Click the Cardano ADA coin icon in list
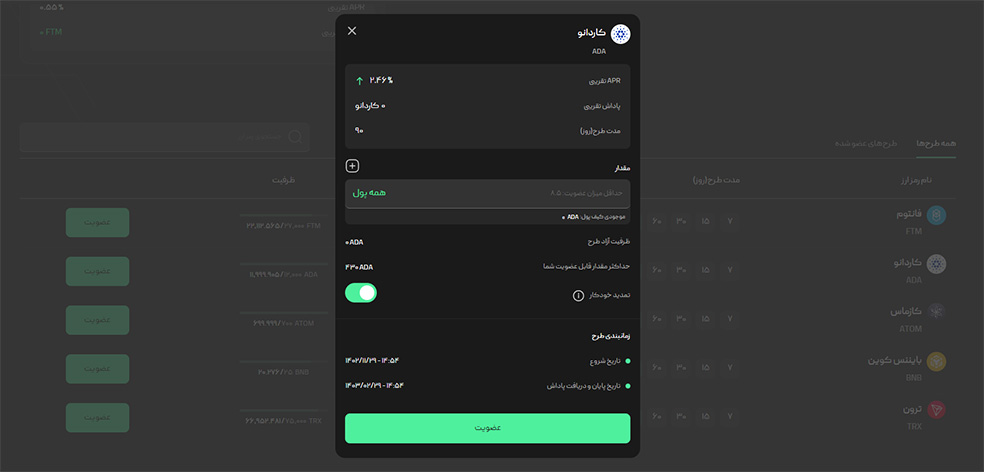Viewport: 984px width, 472px height. [936, 264]
